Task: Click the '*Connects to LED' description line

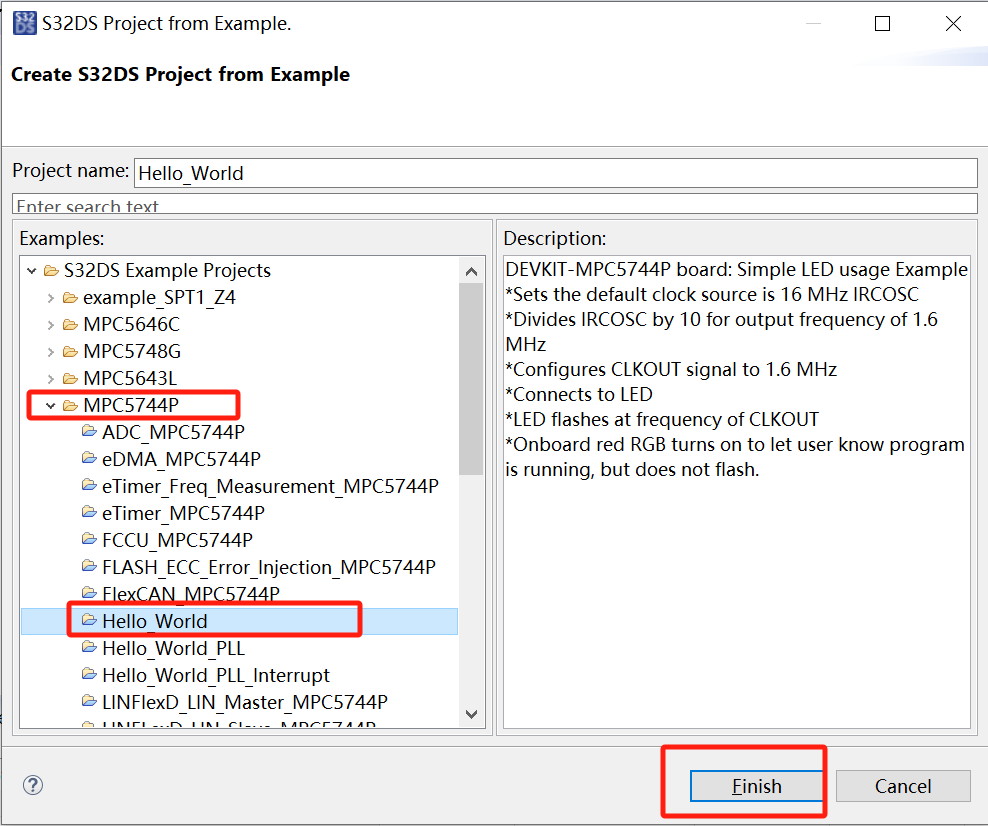Action: [x=579, y=394]
